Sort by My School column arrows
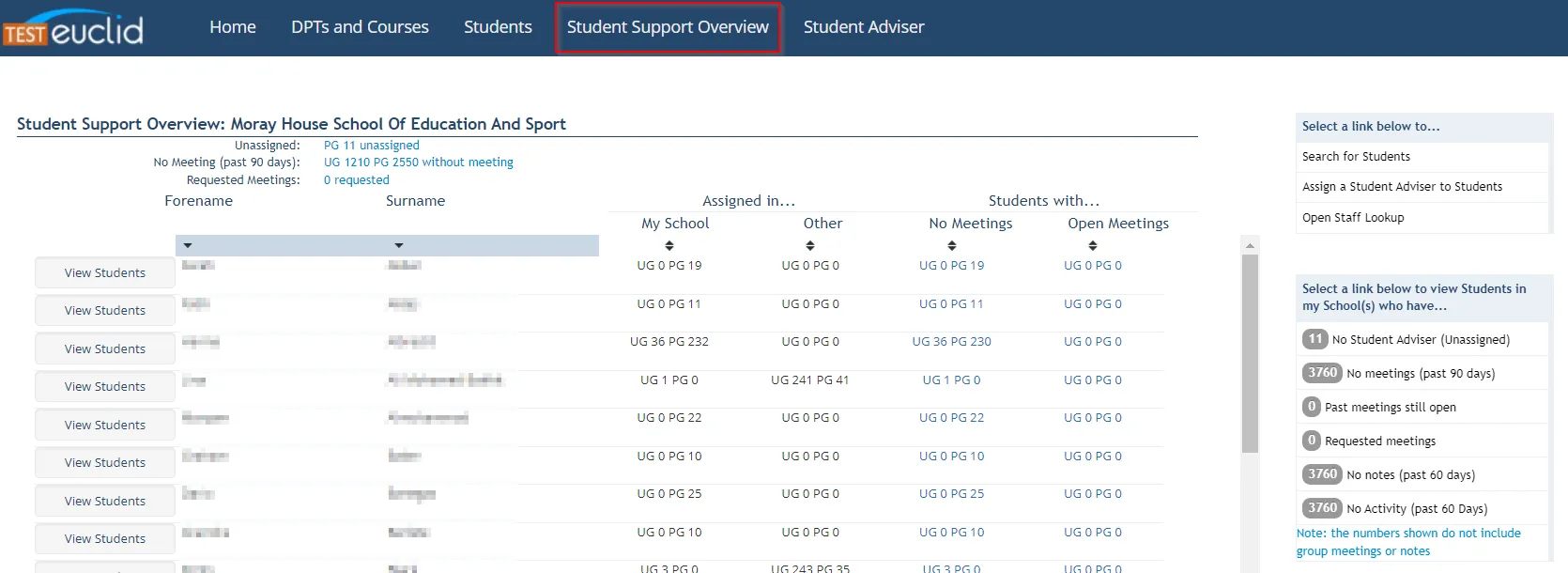 coord(669,246)
